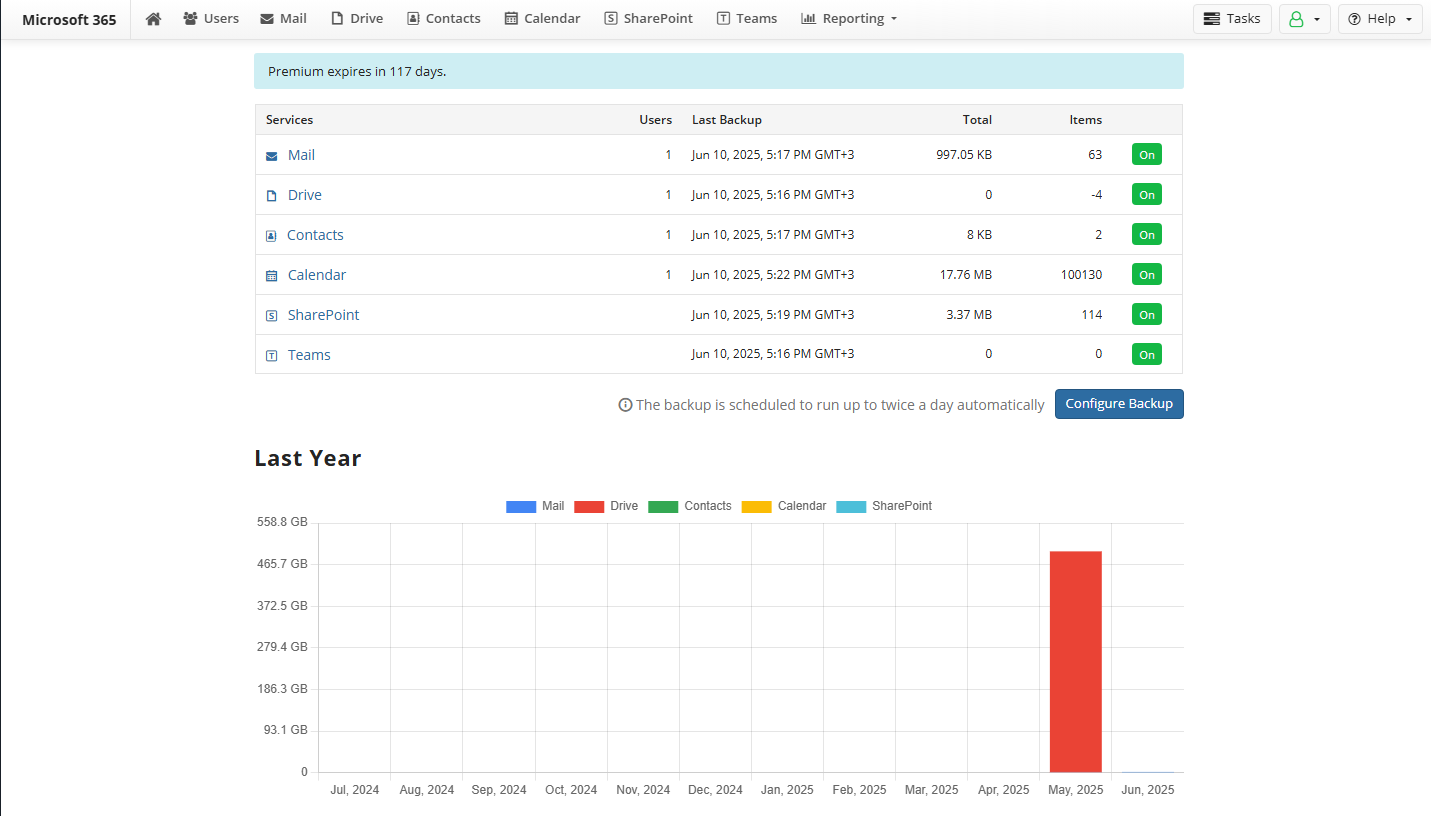1431x816 pixels.
Task: Expand the Help dropdown
Action: (x=1380, y=19)
